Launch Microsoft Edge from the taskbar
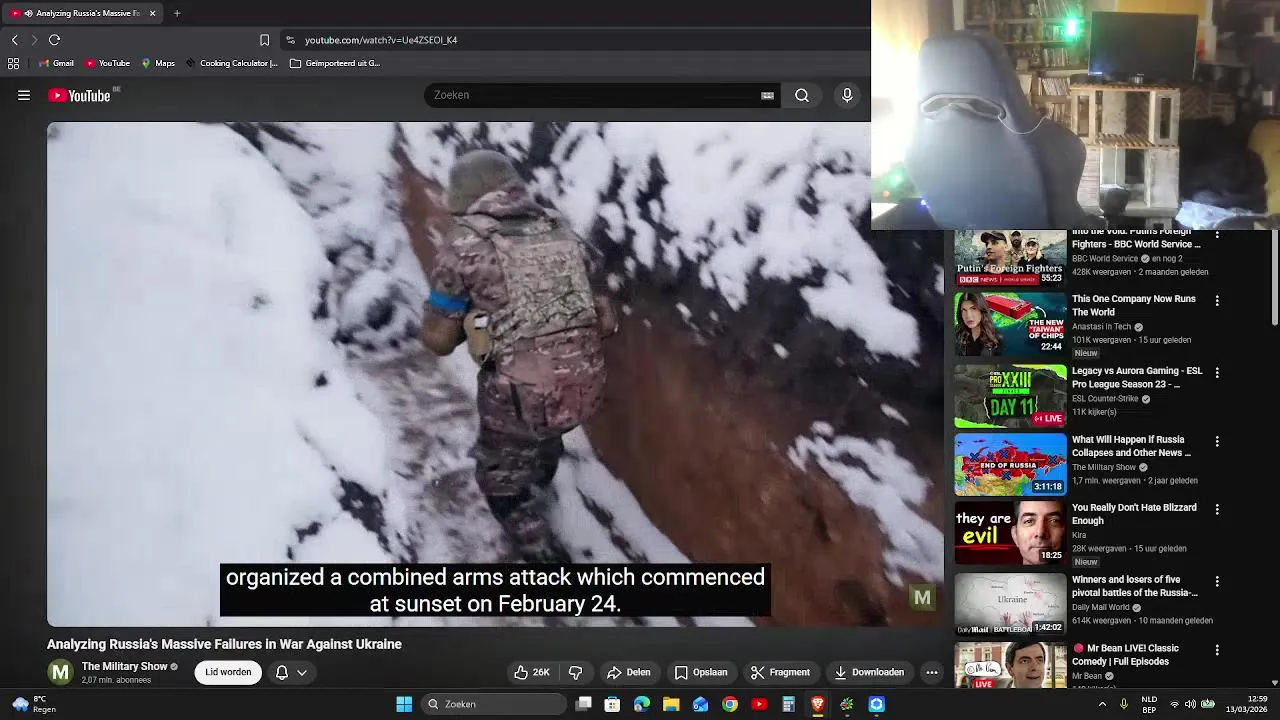Viewport: 1280px width, 720px height. coord(642,704)
